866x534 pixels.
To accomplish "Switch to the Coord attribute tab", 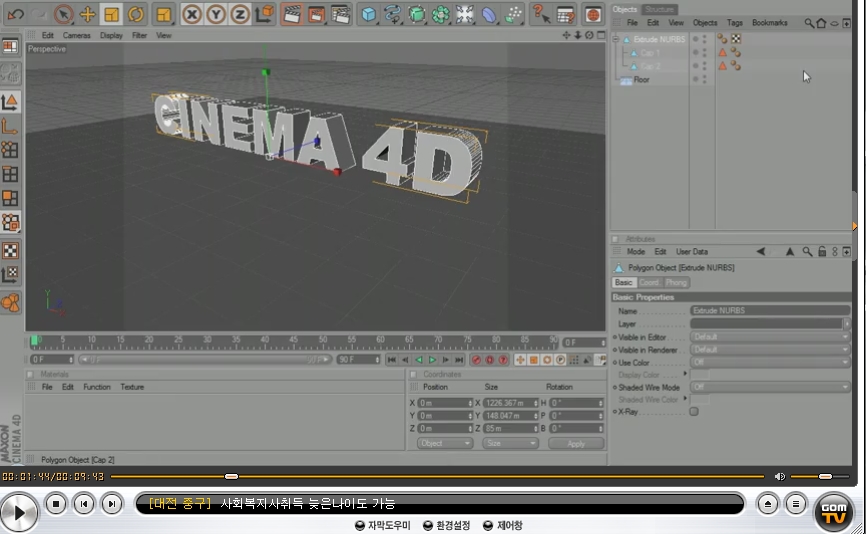I will coord(649,282).
